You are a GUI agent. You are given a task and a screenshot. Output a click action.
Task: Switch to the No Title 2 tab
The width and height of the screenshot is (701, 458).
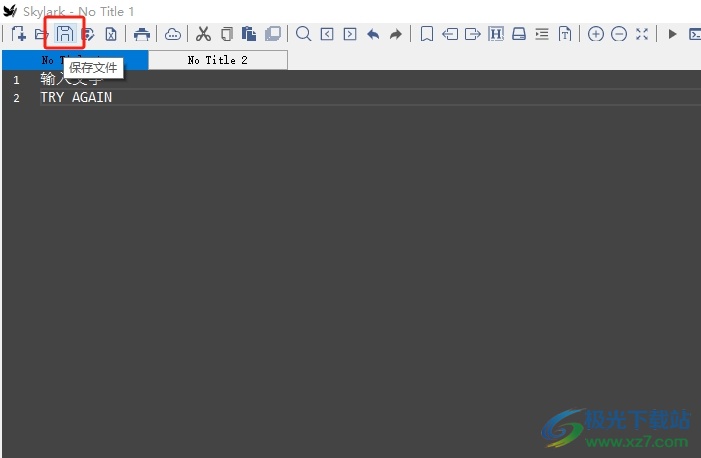[218, 60]
